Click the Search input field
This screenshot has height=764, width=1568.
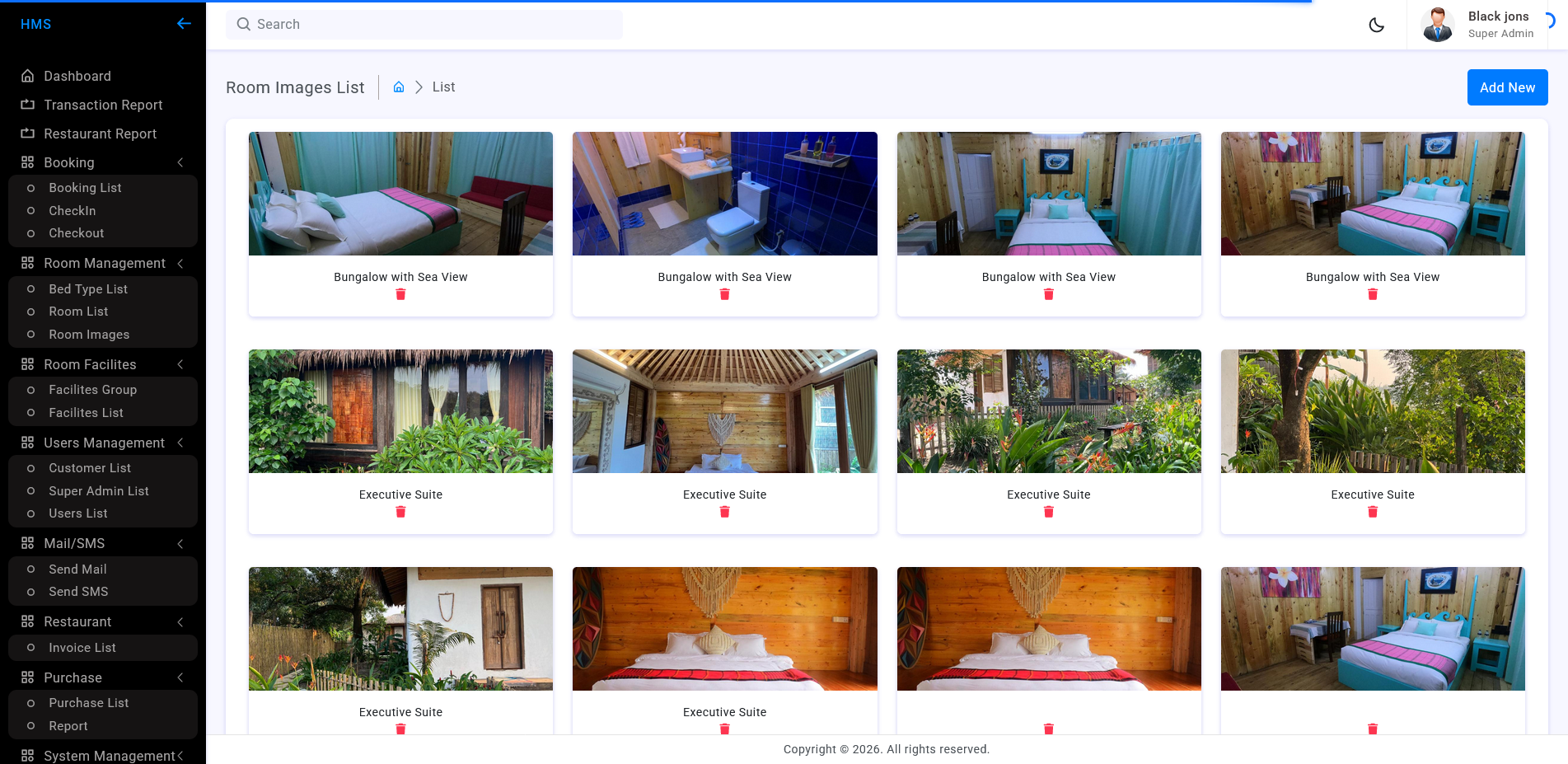tap(424, 25)
